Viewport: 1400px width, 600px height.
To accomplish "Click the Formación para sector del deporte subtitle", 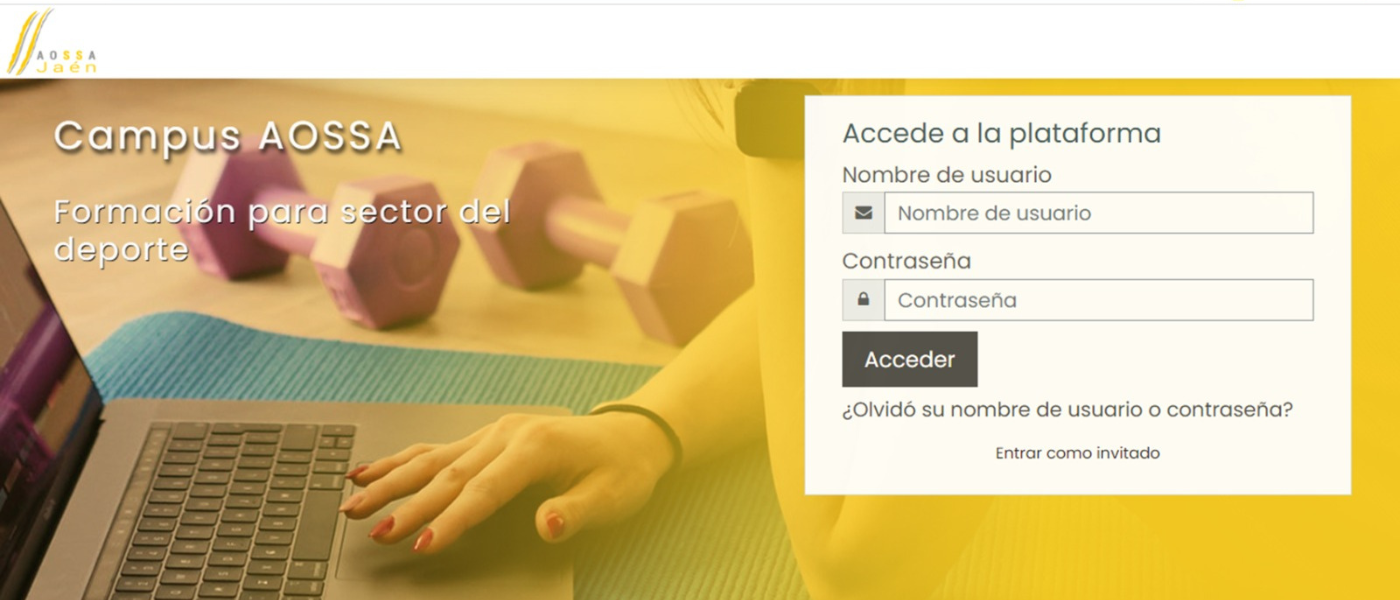I will (282, 230).
